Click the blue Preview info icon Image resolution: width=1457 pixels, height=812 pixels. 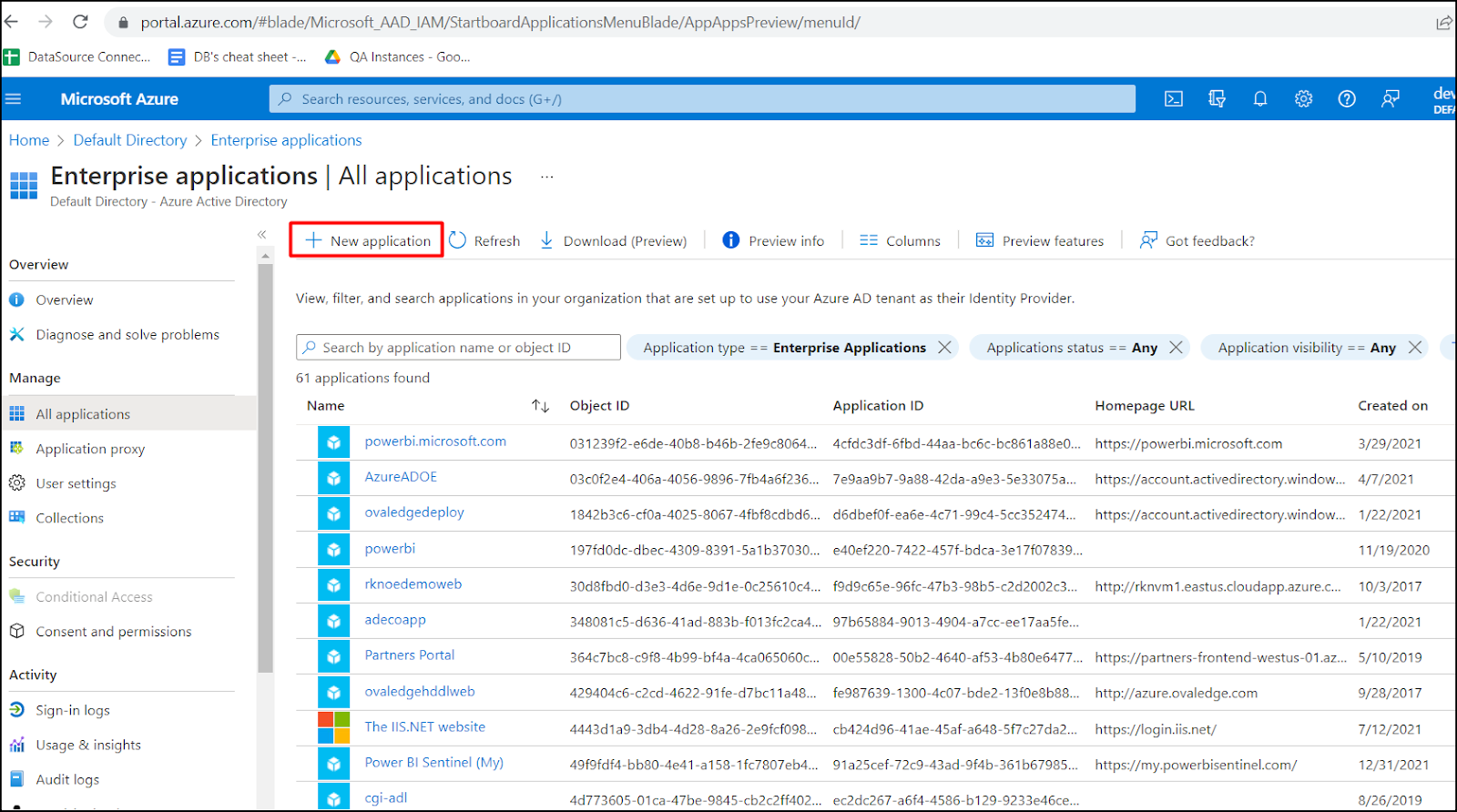tap(731, 239)
